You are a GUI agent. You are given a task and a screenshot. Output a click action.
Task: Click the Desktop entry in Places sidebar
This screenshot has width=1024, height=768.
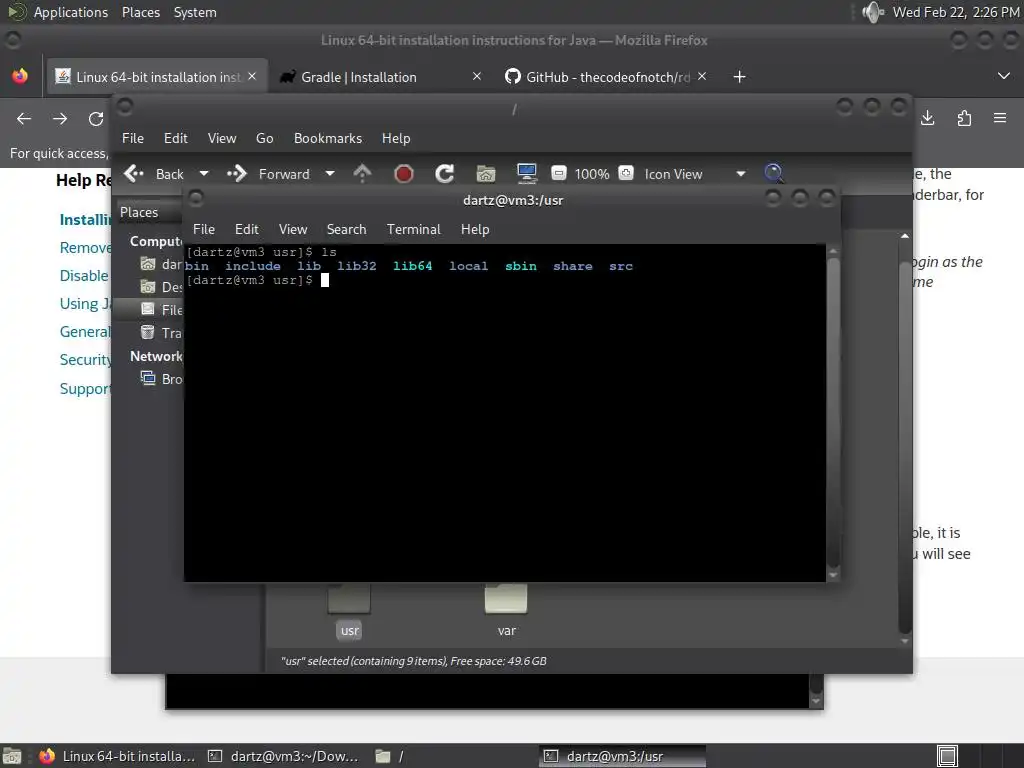tap(161, 287)
